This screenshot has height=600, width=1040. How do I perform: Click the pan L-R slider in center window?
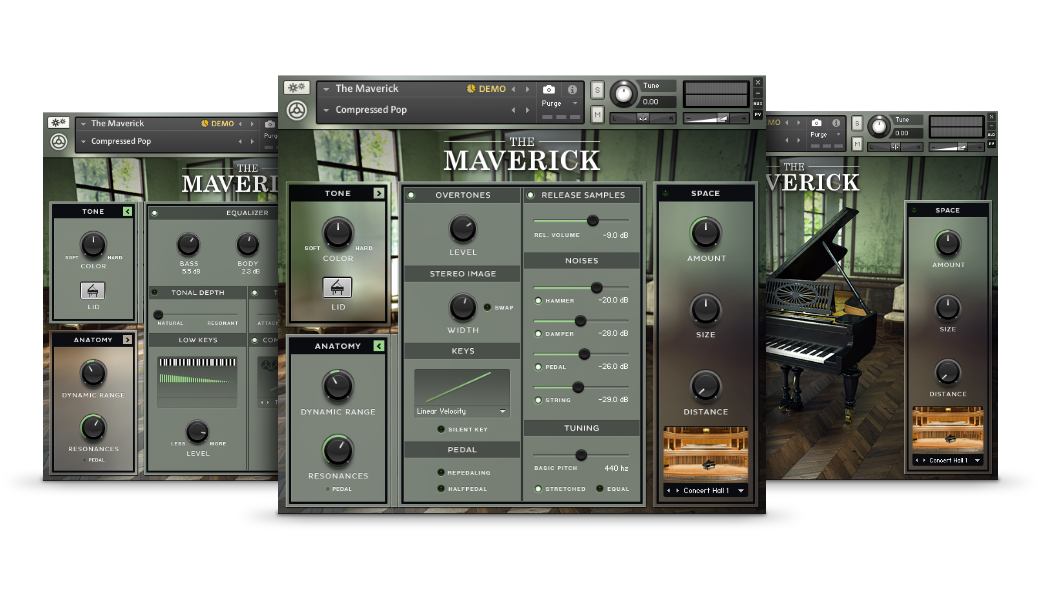tap(643, 118)
